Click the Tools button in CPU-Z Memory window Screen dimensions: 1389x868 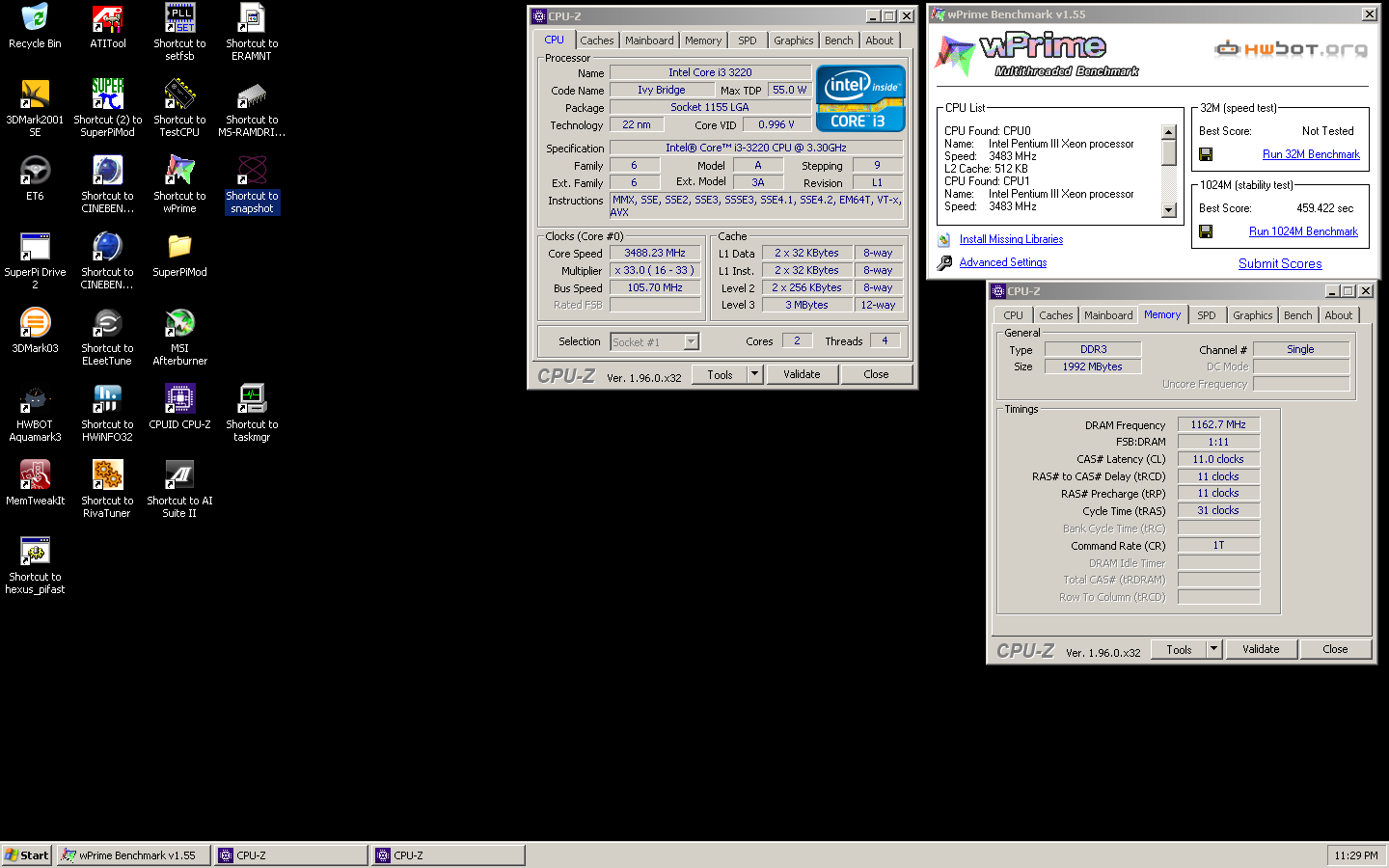click(x=1179, y=649)
